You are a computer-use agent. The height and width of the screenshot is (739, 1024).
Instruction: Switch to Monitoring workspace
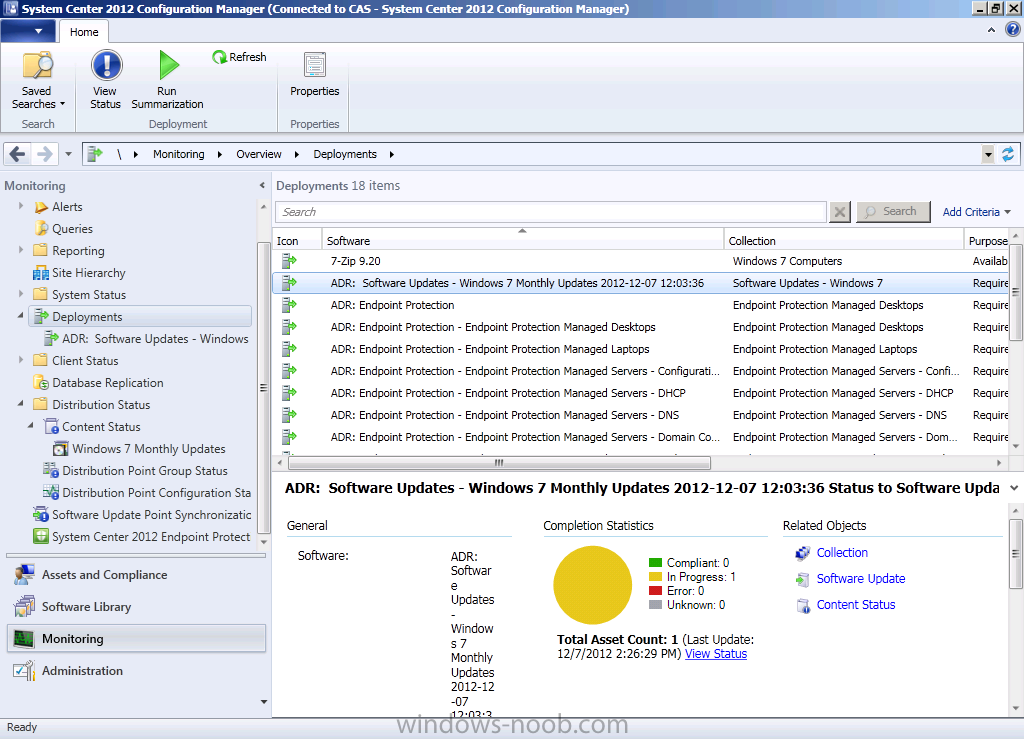136,638
